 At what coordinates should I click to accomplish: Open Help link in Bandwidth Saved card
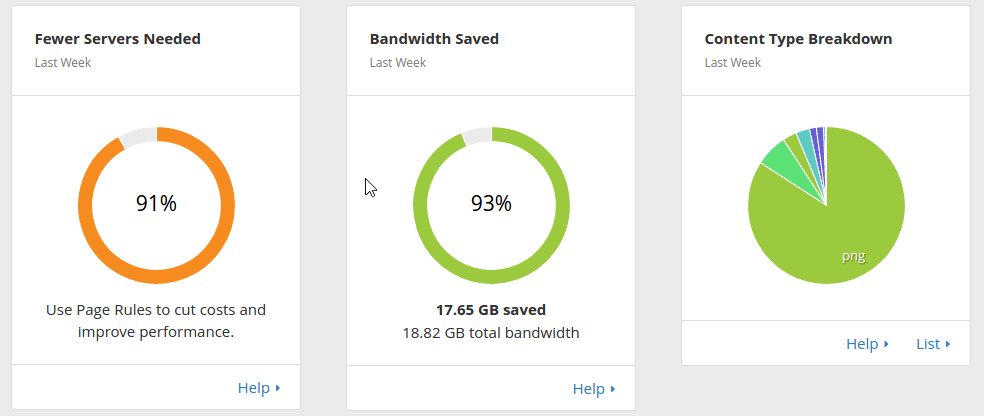tap(589, 389)
